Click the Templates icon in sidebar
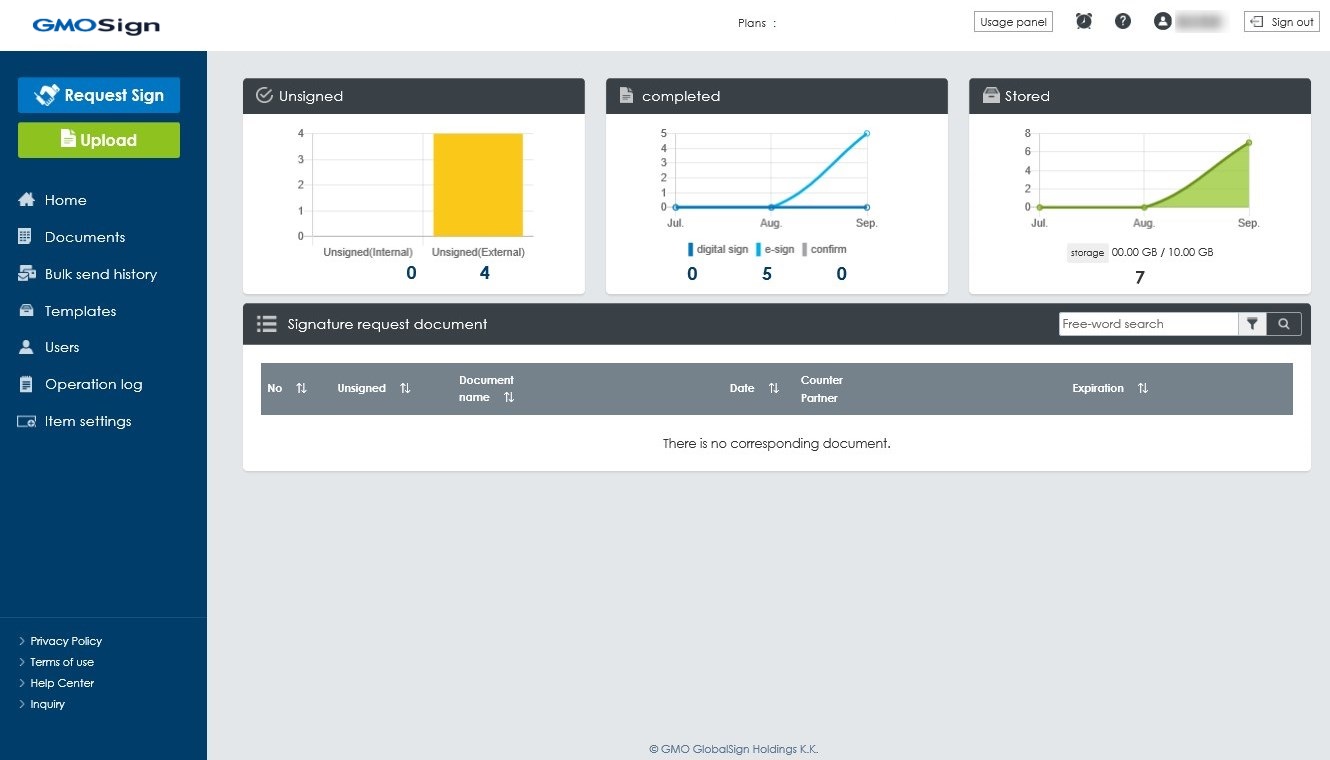Image resolution: width=1330 pixels, height=760 pixels. (x=27, y=311)
